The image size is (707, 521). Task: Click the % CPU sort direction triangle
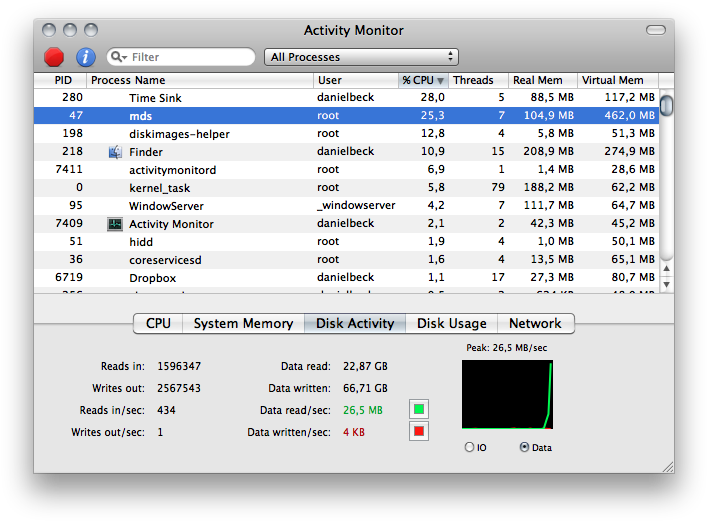tap(441, 81)
